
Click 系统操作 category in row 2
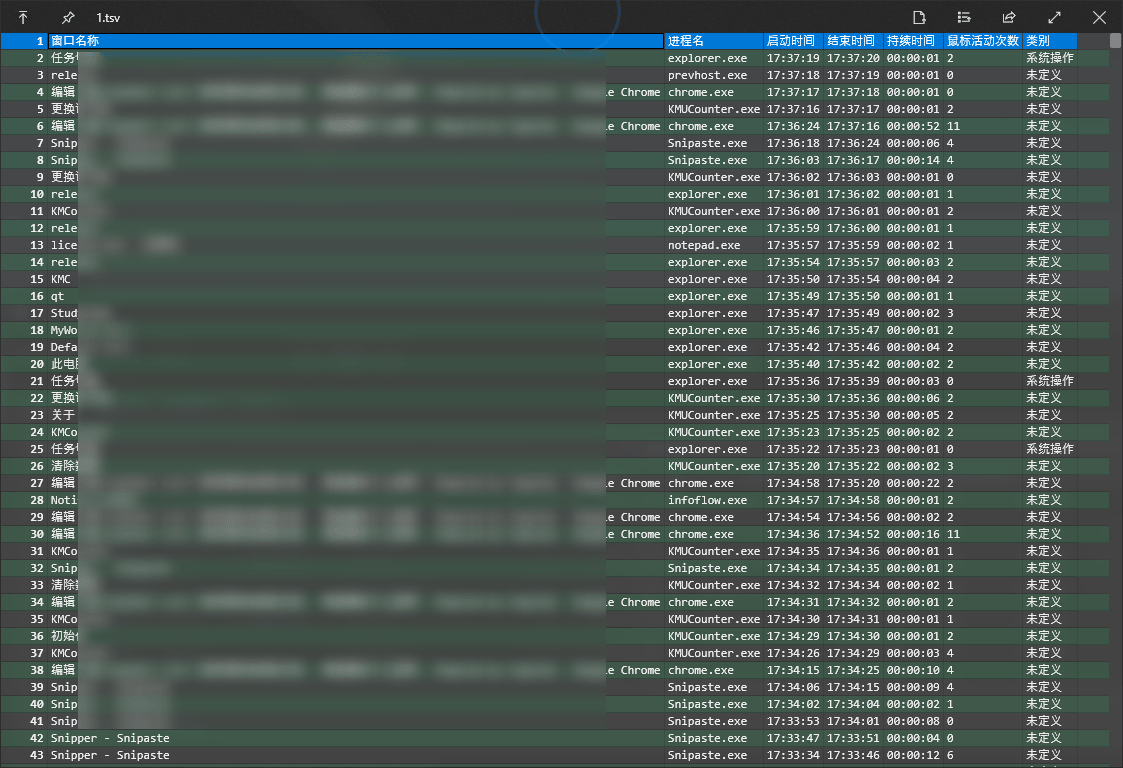click(x=1050, y=58)
